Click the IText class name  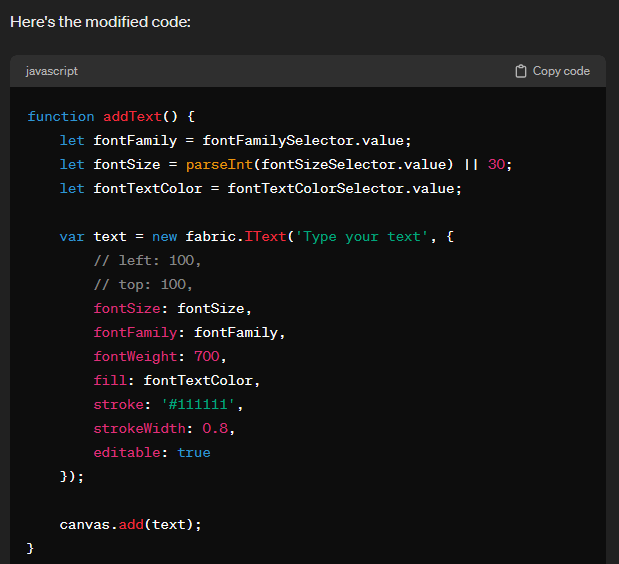(265, 236)
